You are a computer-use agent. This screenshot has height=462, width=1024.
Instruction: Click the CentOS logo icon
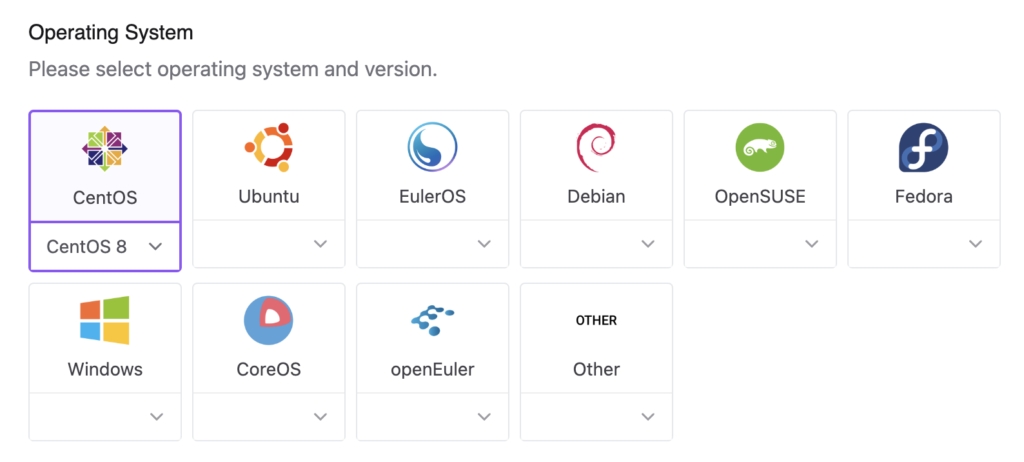click(105, 148)
